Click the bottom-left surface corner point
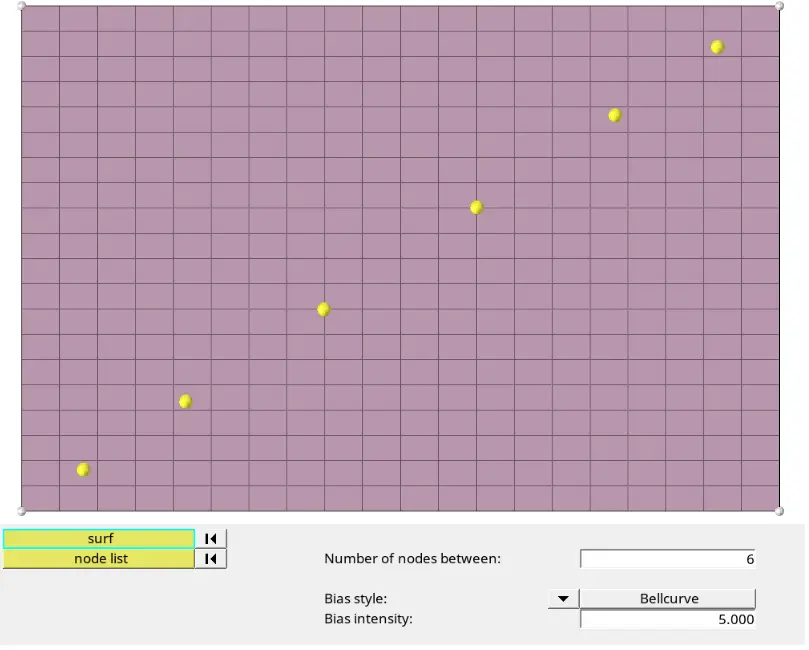 22,513
